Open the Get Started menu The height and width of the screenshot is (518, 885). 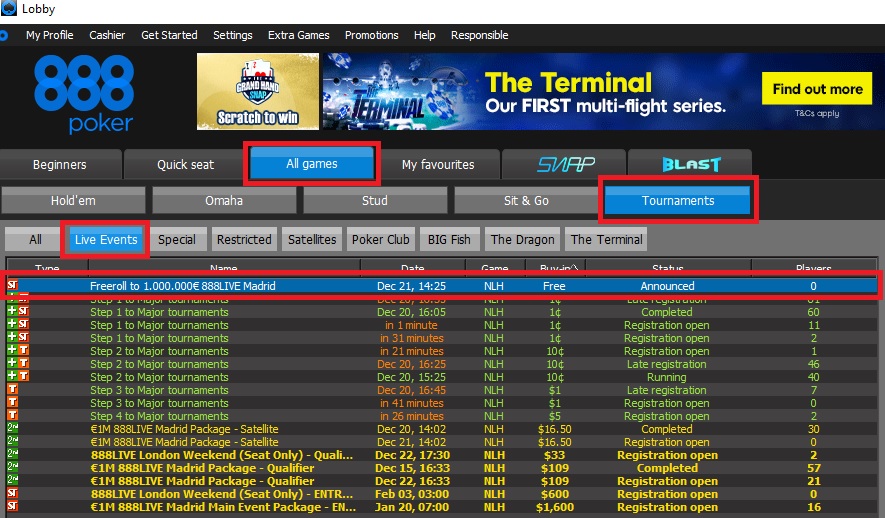coord(169,35)
